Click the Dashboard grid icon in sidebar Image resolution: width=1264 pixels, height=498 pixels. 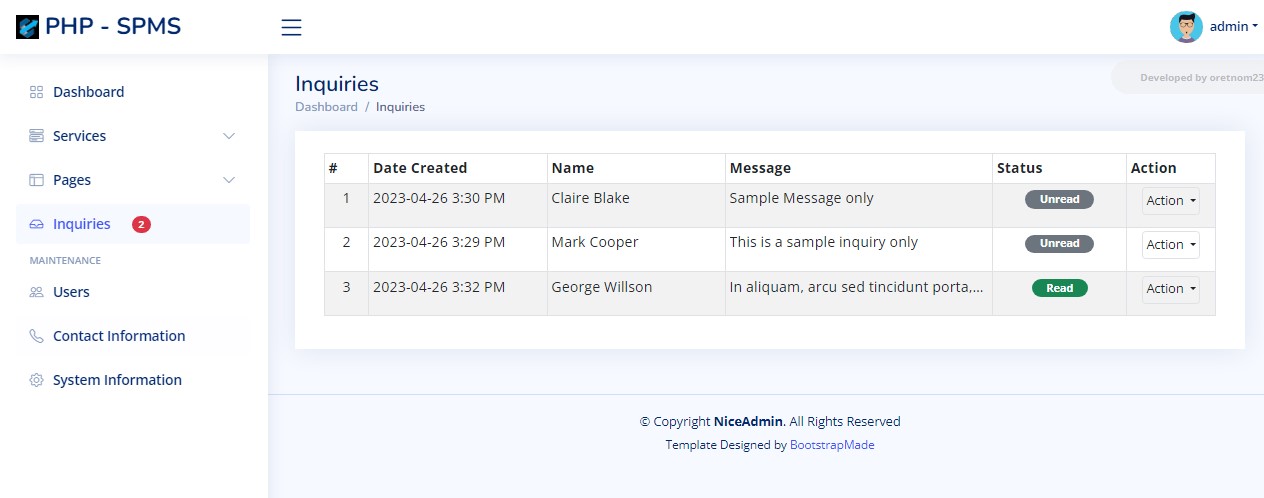pyautogui.click(x=36, y=92)
